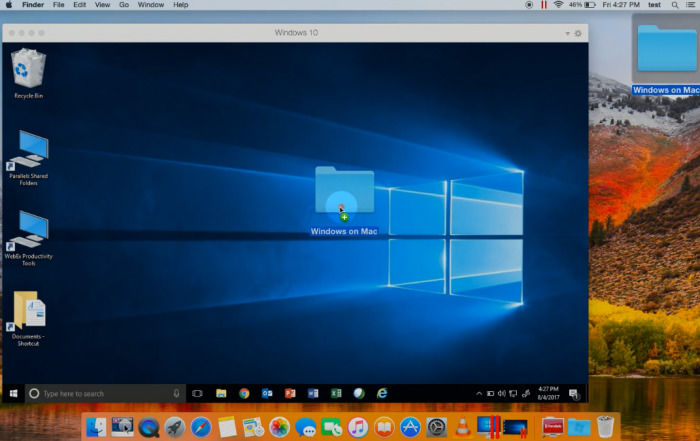Open the Trash in the Dock
The image size is (700, 441).
(x=605, y=427)
